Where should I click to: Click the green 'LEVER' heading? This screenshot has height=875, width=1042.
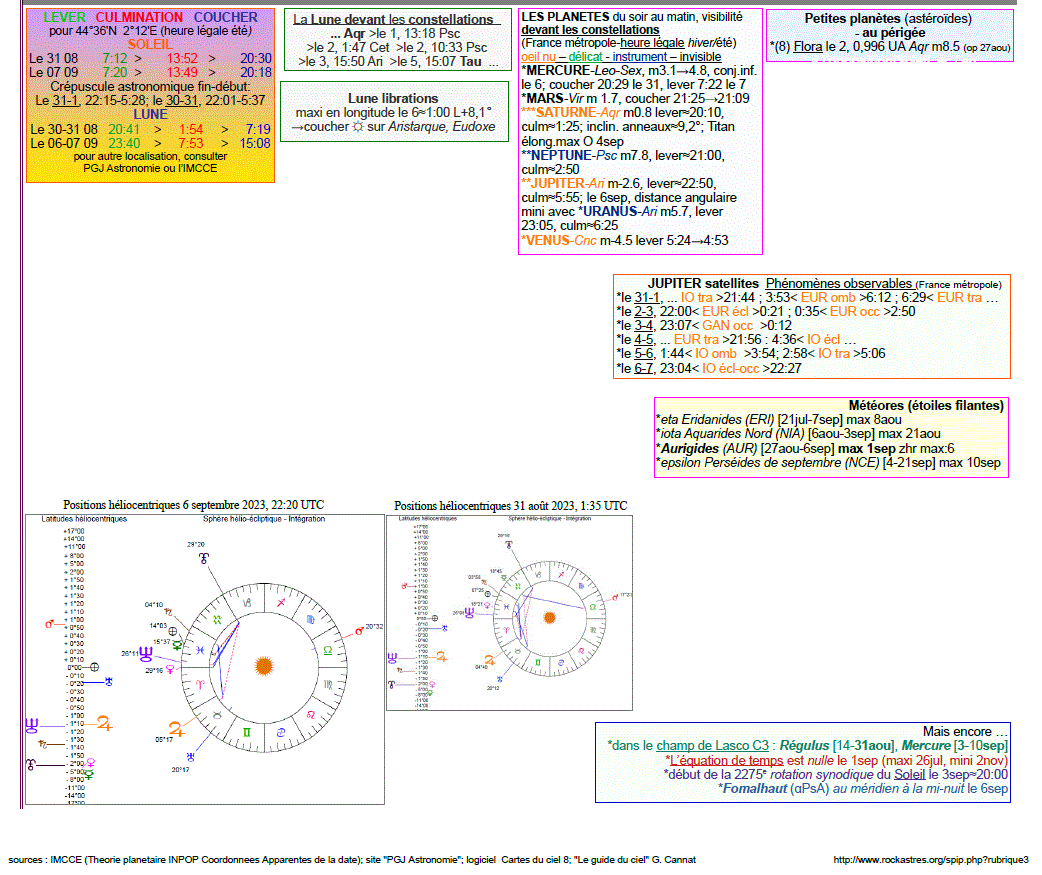[x=64, y=17]
